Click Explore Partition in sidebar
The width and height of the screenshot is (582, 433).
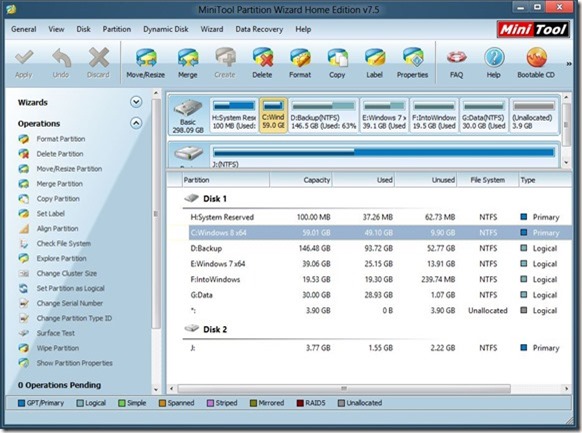(61, 258)
